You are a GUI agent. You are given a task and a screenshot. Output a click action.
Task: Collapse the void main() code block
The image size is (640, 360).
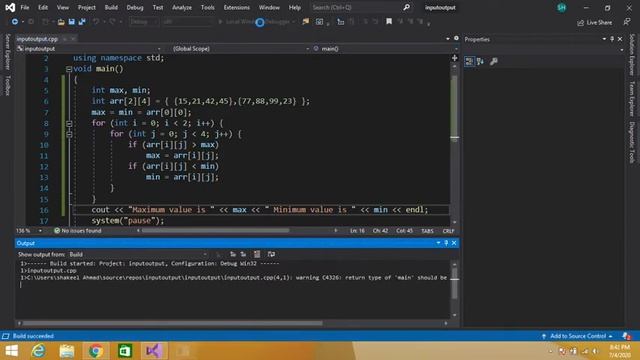[x=69, y=69]
